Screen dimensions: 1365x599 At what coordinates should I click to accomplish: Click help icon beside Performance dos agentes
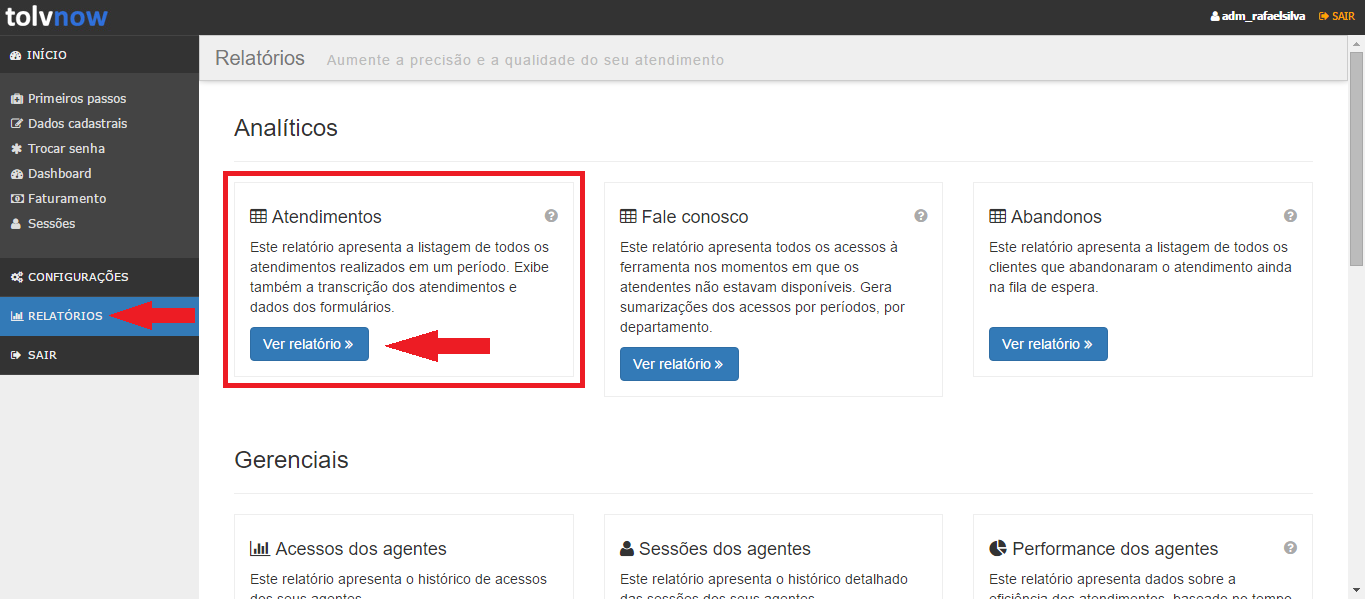pos(1290,548)
